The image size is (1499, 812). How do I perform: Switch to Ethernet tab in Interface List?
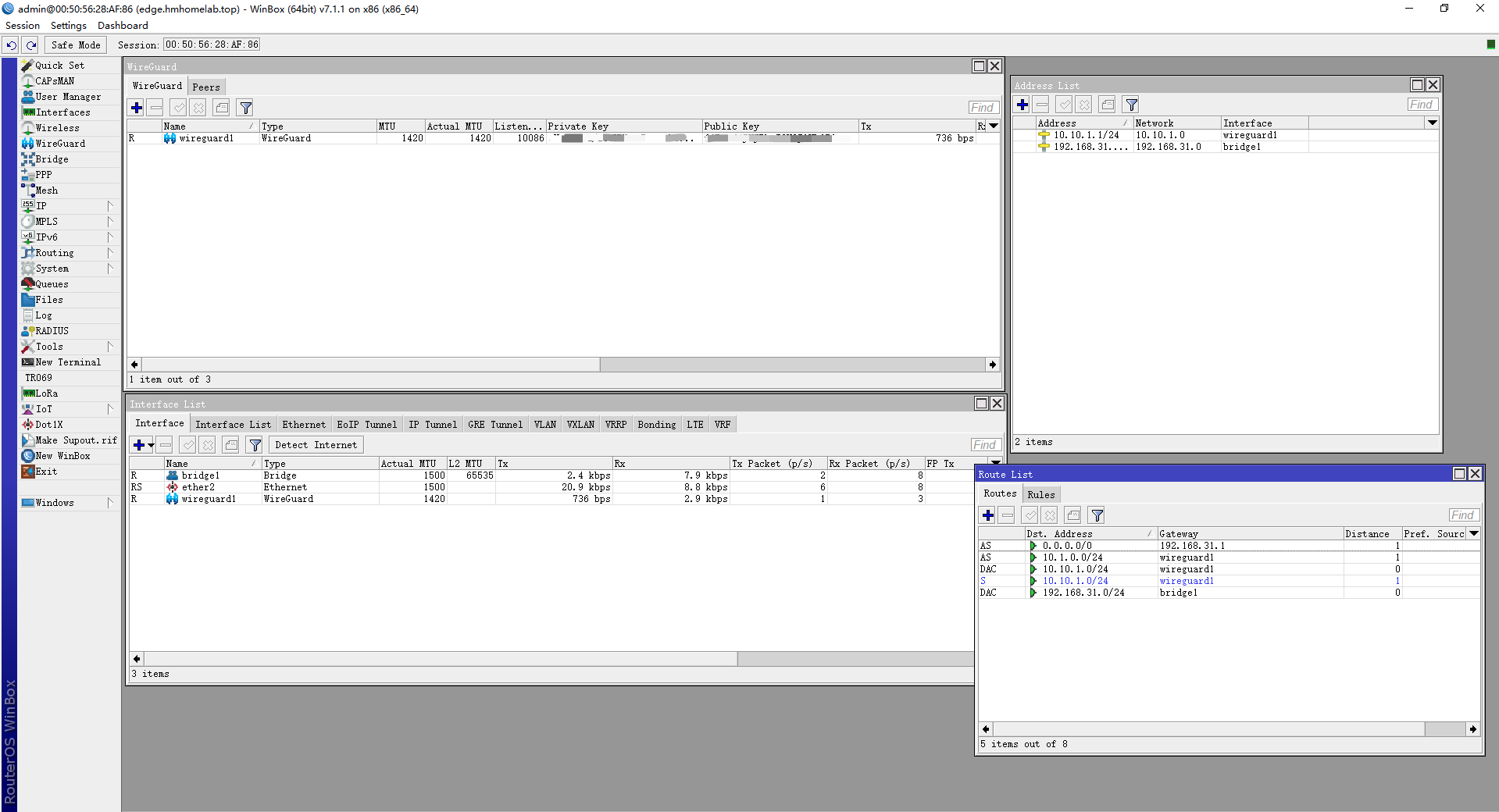point(304,425)
